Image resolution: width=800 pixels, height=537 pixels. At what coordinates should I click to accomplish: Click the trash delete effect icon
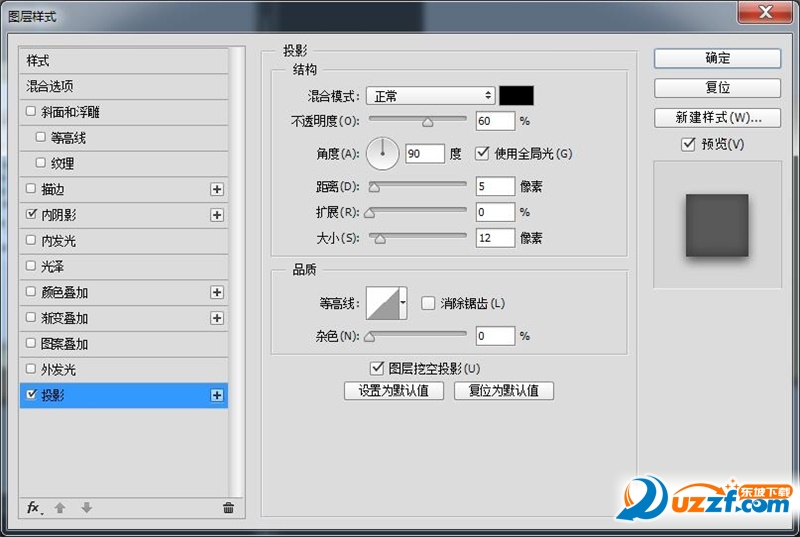pos(228,508)
